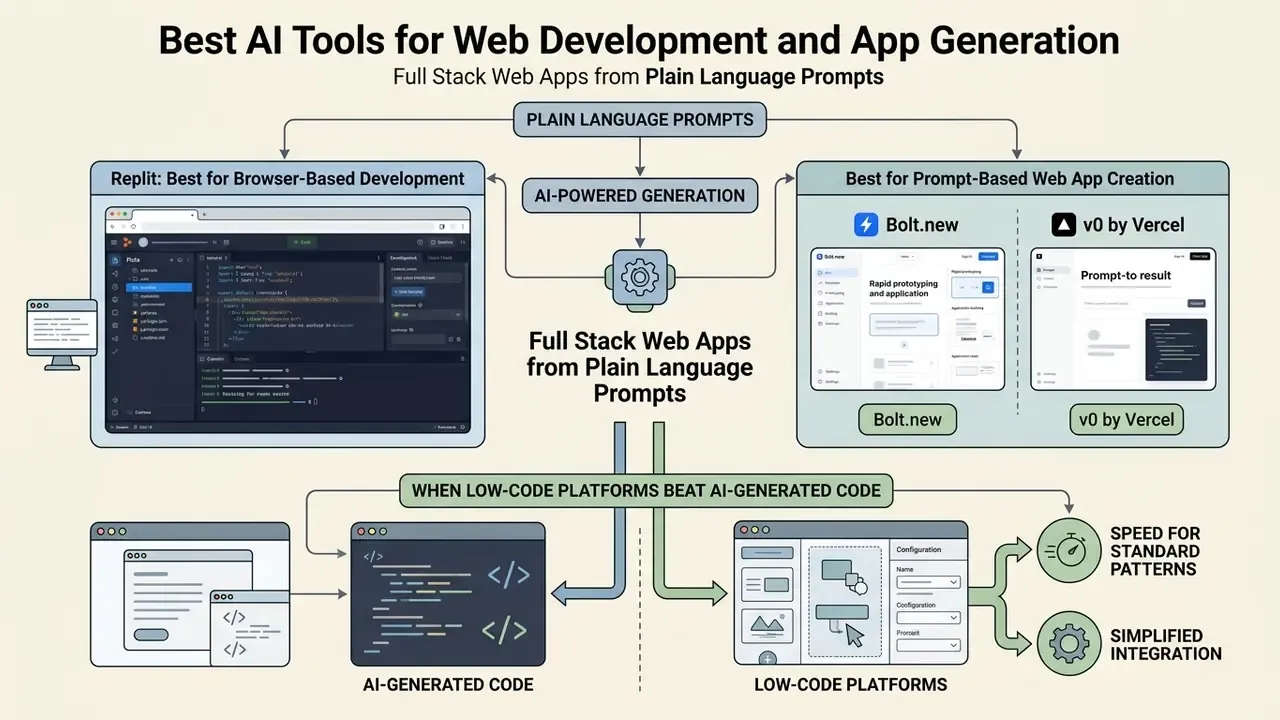Switch to the Console tab in Replit
The height and width of the screenshot is (720, 1280).
tap(213, 359)
